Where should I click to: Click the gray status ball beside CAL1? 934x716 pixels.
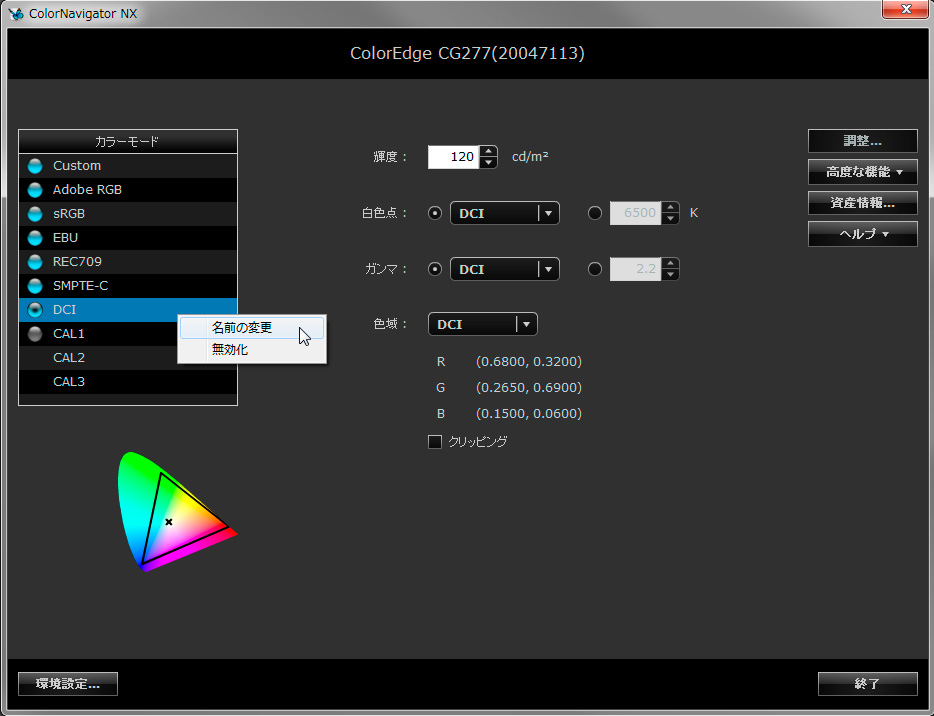point(35,334)
